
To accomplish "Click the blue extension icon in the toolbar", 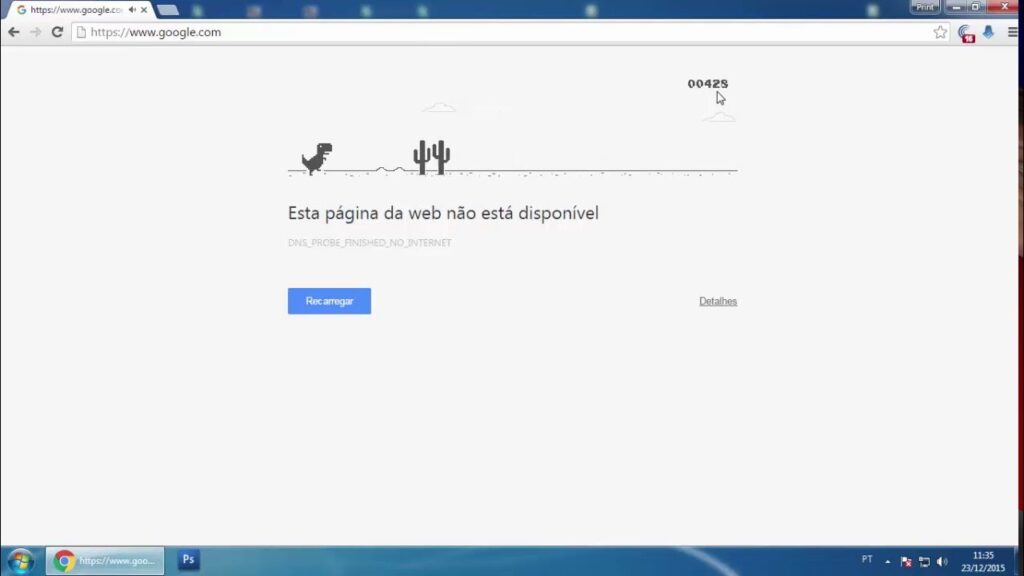I will (x=989, y=32).
